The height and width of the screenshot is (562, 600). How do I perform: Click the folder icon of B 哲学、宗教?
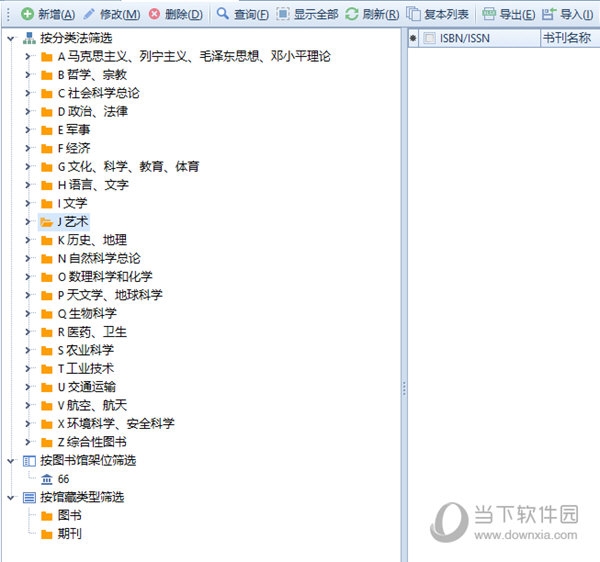47,75
